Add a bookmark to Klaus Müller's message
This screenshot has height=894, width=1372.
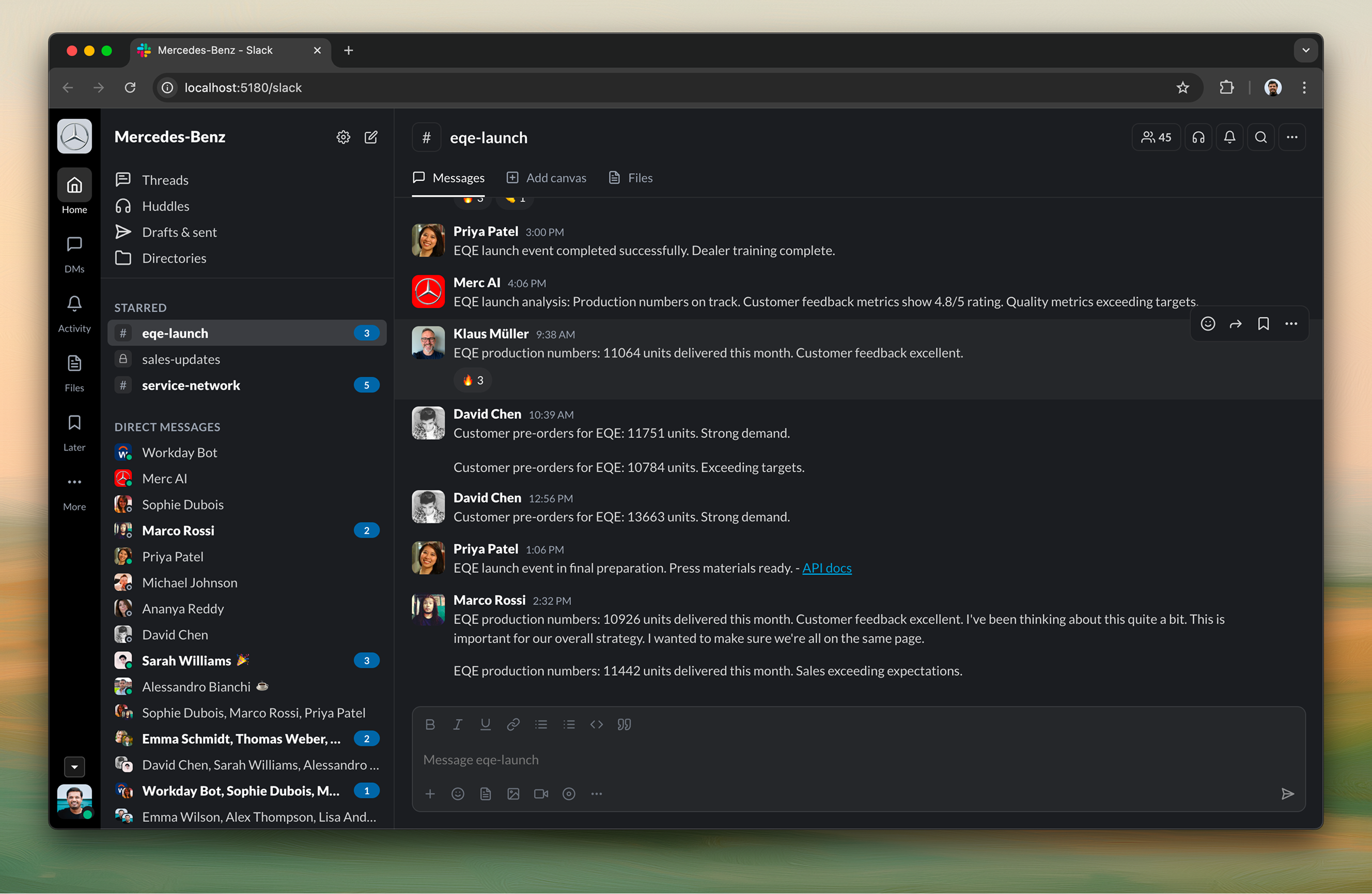[1263, 323]
